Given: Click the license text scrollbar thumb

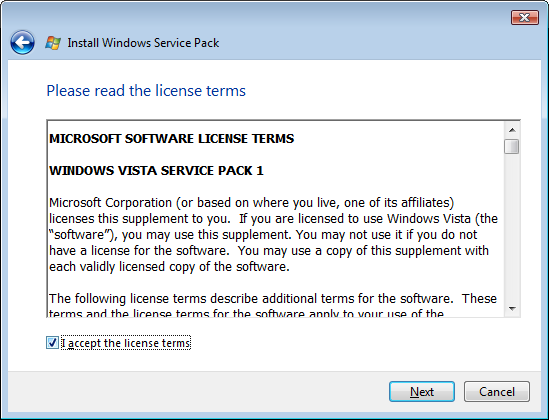Looking at the screenshot, I should [512, 146].
